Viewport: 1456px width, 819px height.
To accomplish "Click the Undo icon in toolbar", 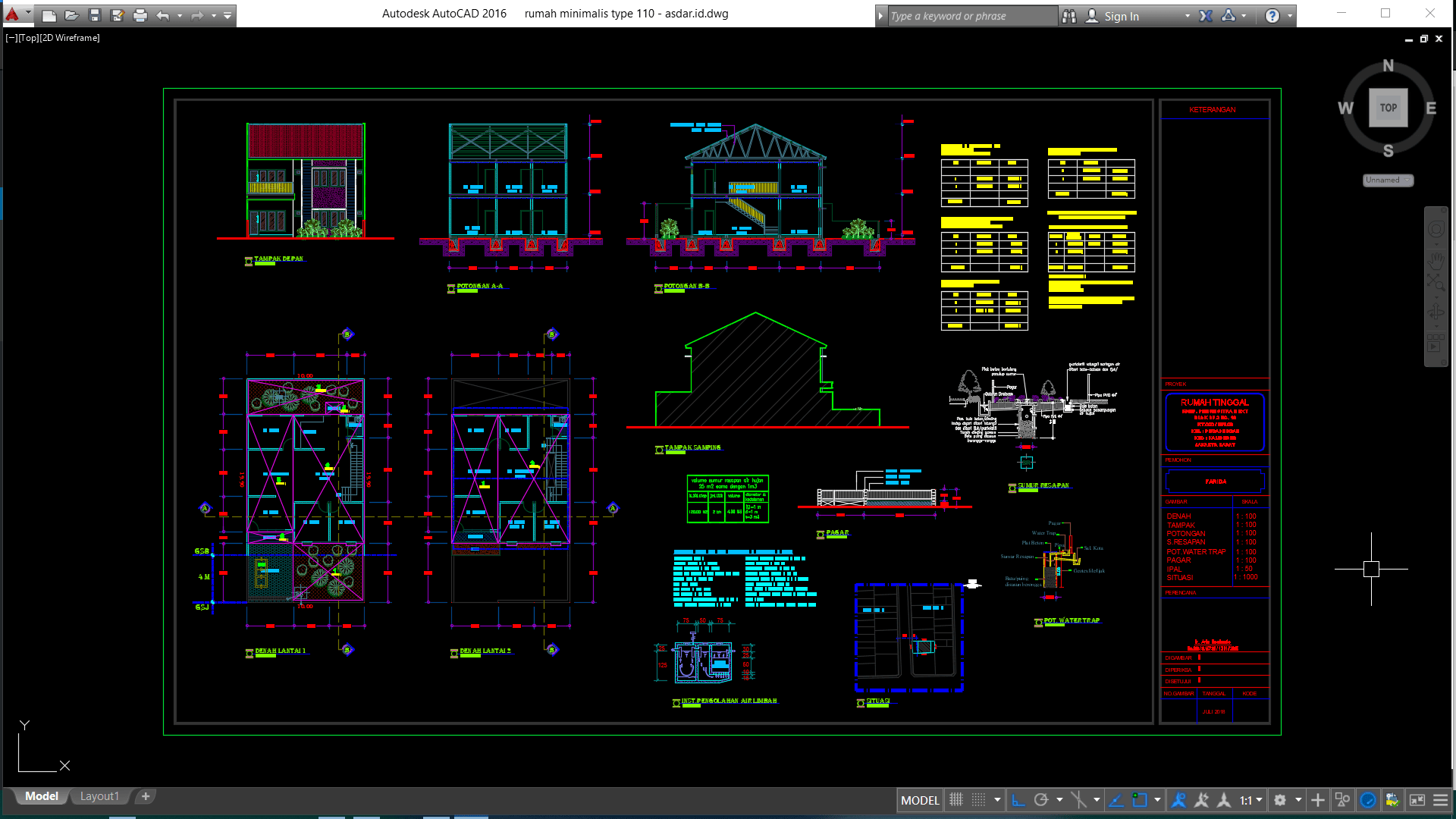I will click(x=163, y=15).
